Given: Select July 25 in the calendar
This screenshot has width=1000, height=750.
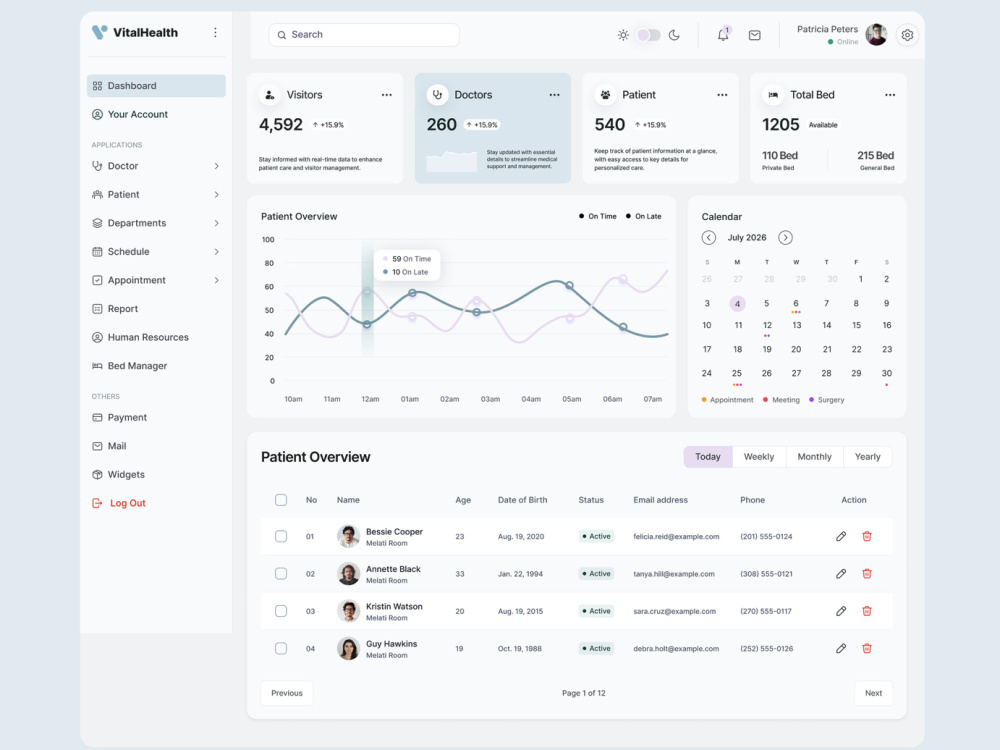Looking at the screenshot, I should pos(737,374).
